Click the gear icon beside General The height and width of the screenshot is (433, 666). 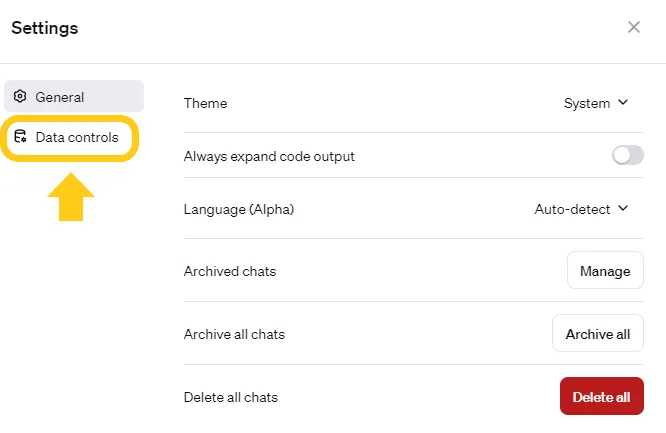coord(20,97)
